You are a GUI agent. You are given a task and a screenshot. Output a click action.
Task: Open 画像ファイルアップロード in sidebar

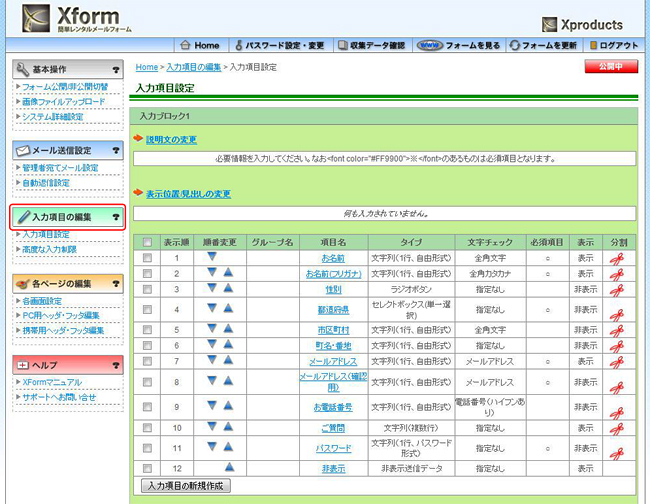click(x=63, y=102)
